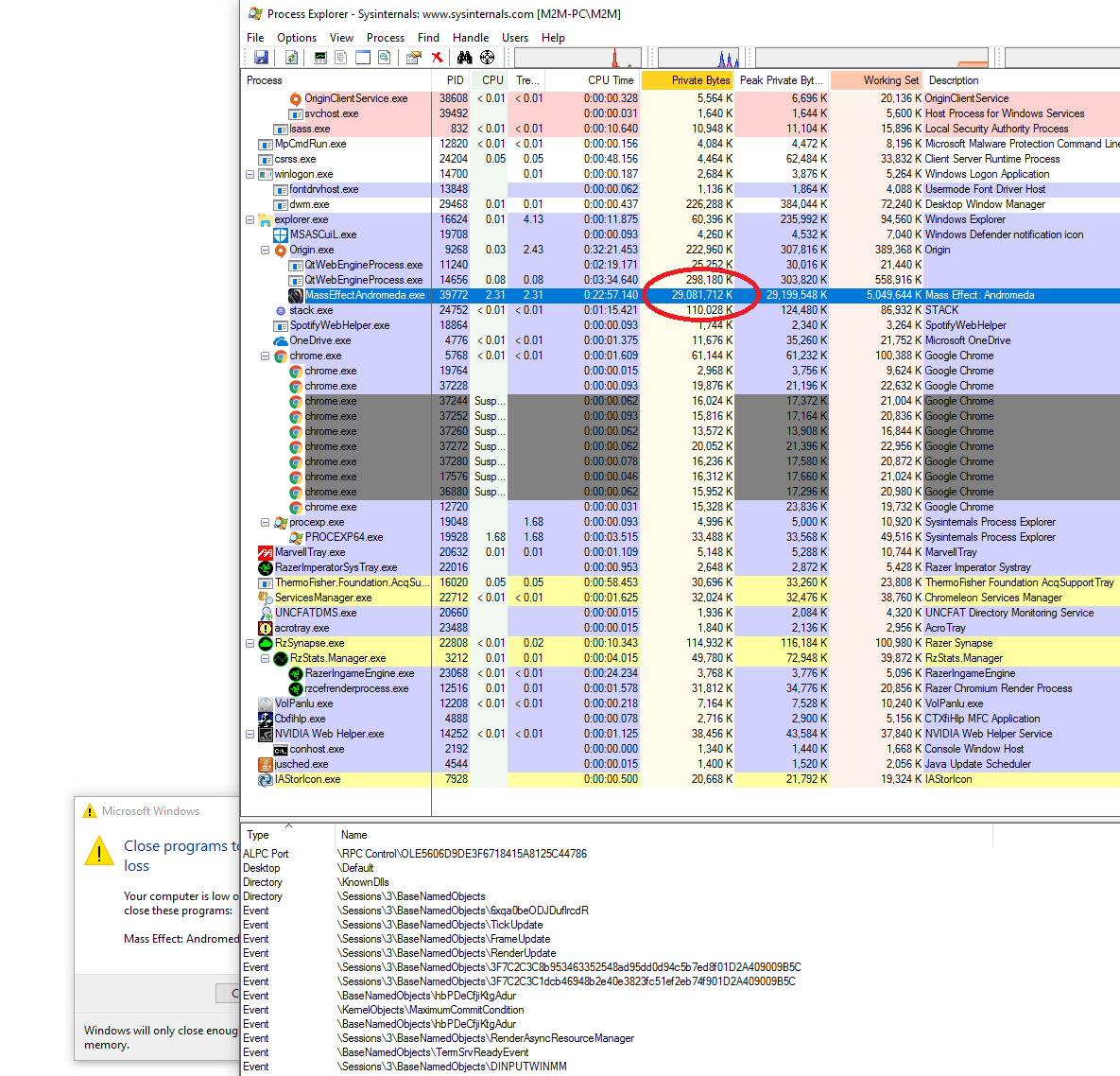This screenshot has width=1120, height=1076.
Task: Click the CPU usage history graph
Action: click(x=577, y=58)
